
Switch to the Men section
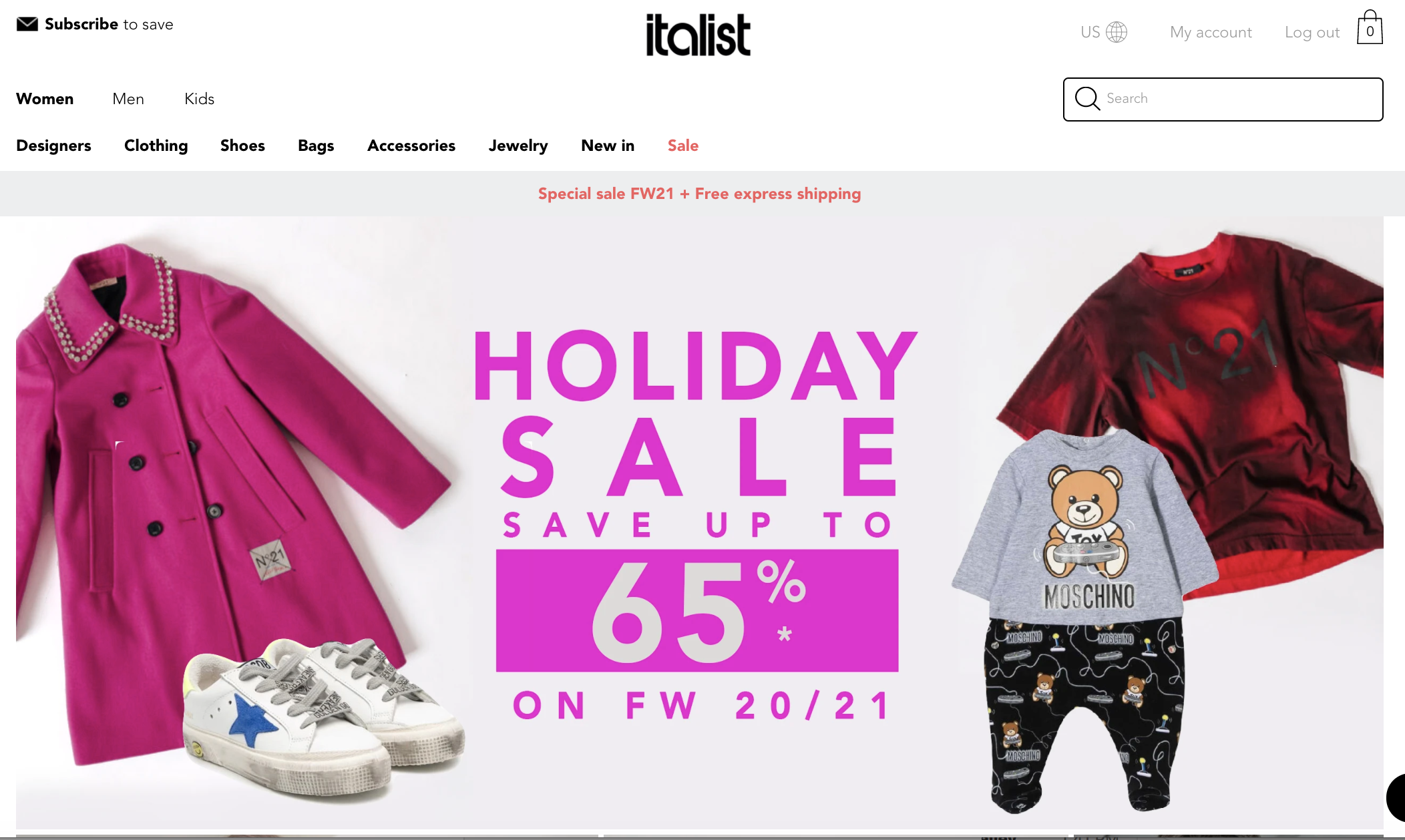click(128, 99)
